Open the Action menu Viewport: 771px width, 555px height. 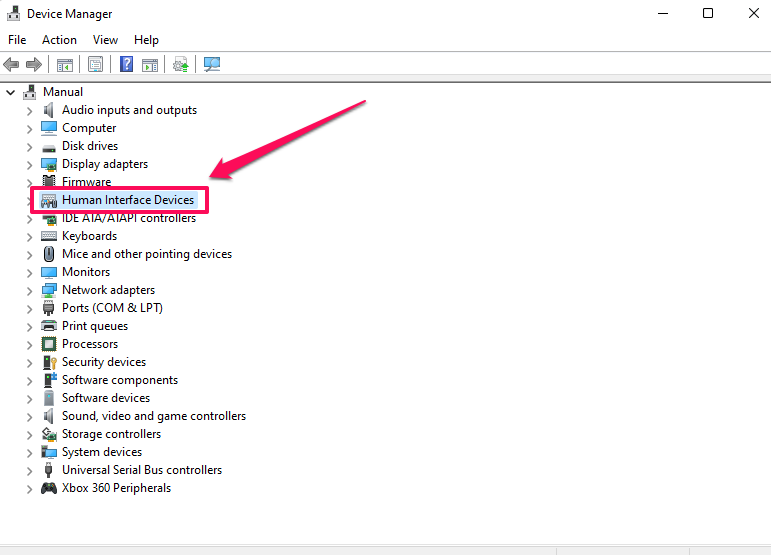pos(59,40)
